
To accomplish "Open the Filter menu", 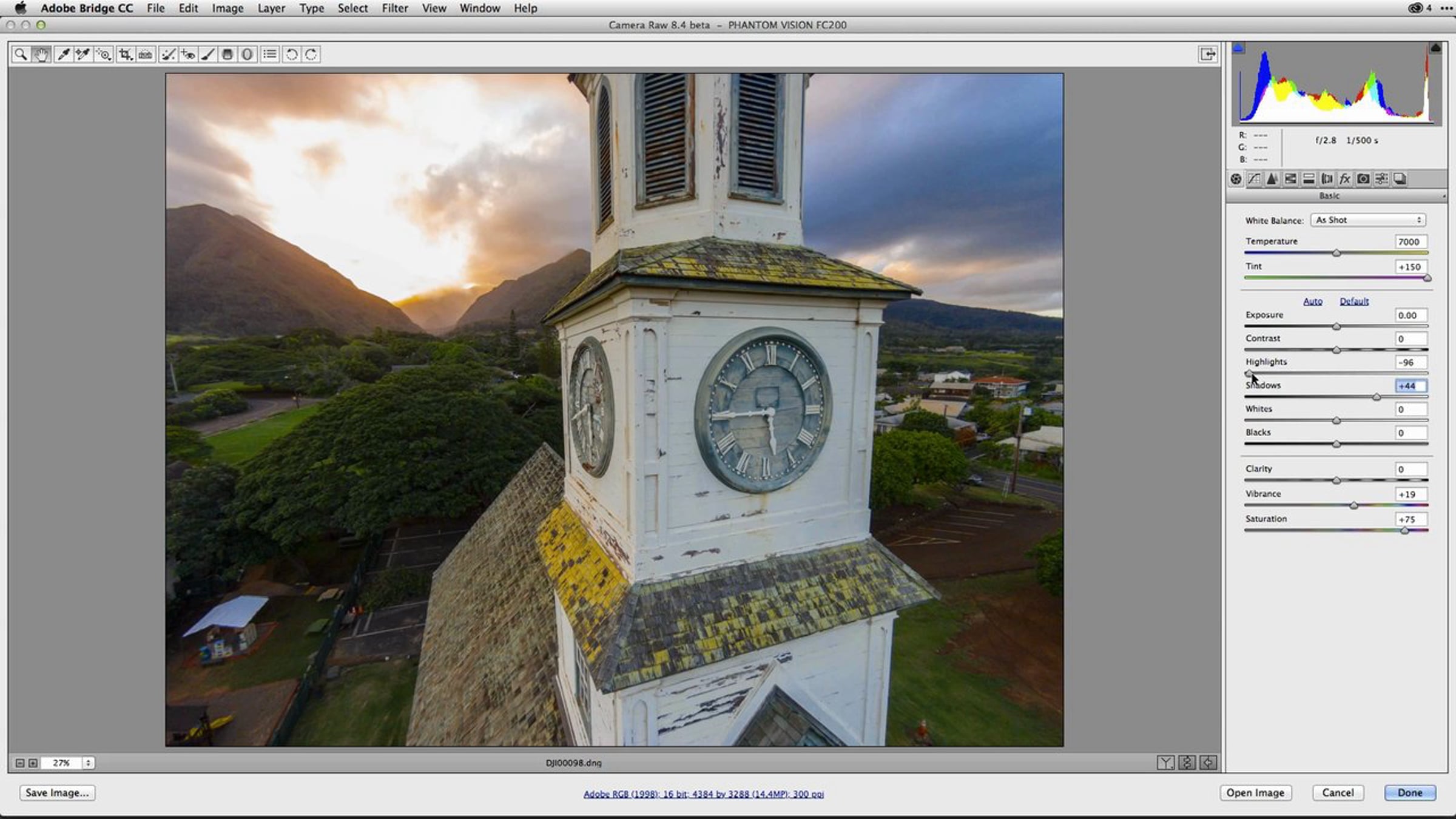I will 394,8.
